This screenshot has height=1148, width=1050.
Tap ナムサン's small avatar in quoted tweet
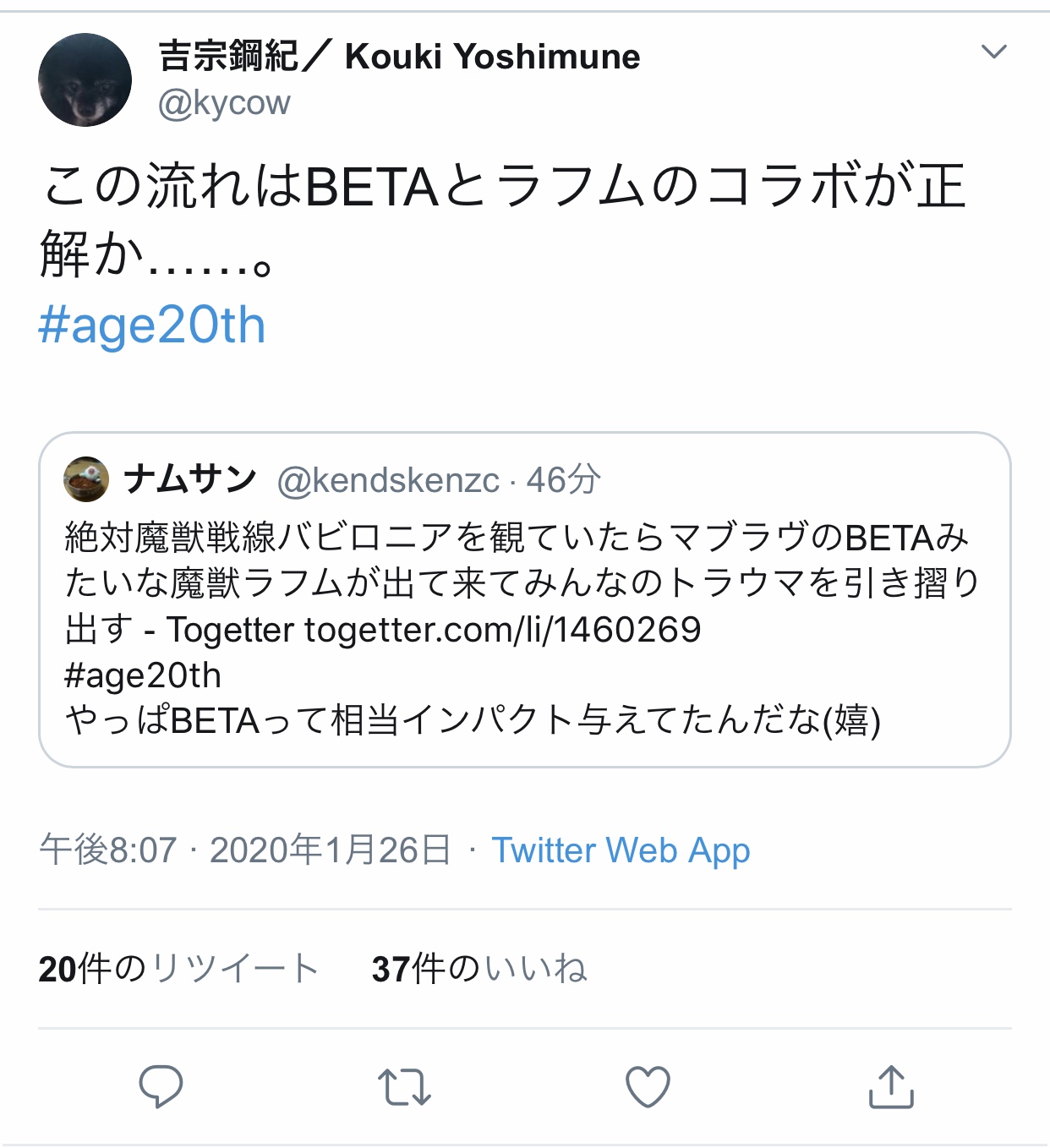click(86, 479)
